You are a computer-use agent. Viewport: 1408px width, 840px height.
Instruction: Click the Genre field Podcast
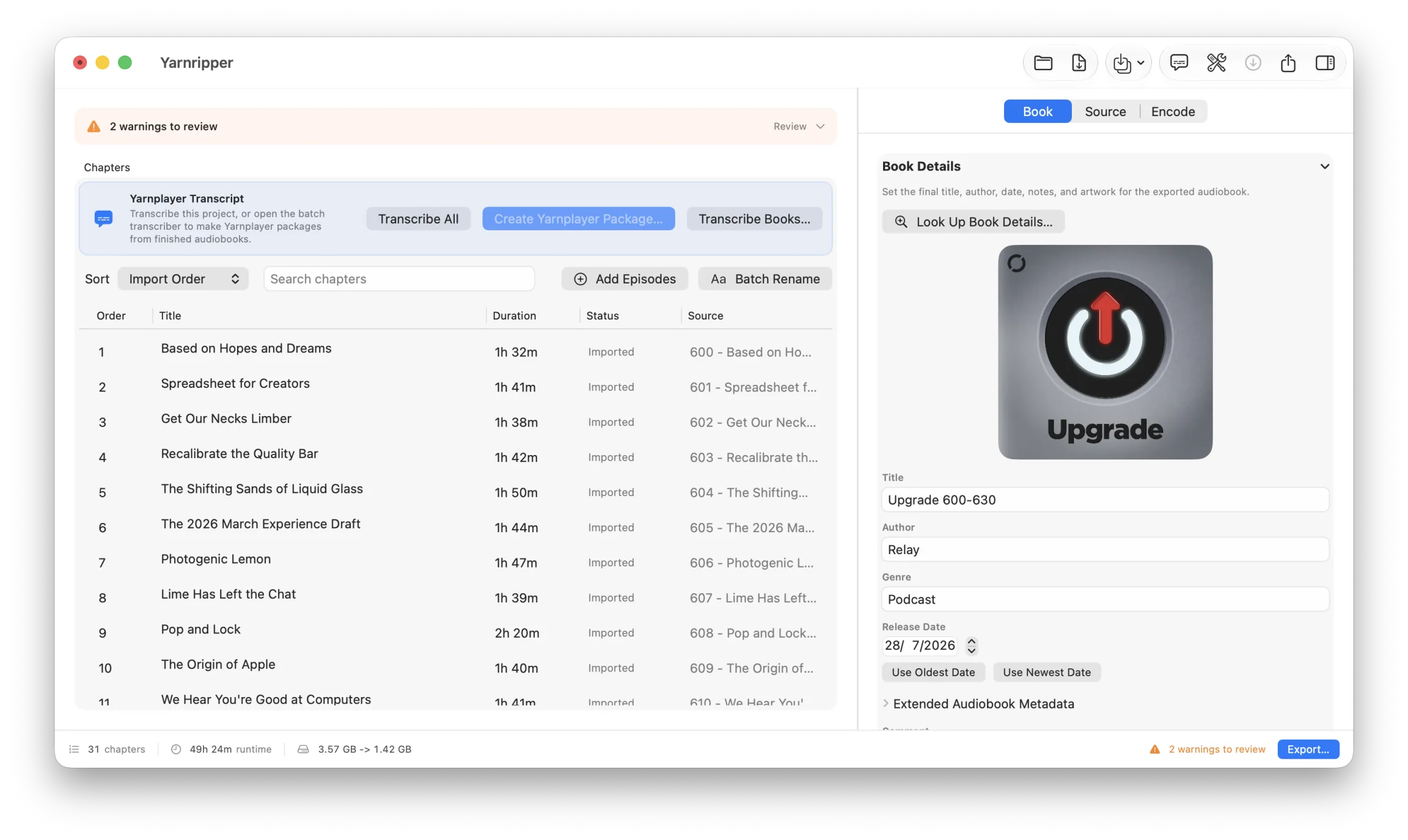(1105, 599)
